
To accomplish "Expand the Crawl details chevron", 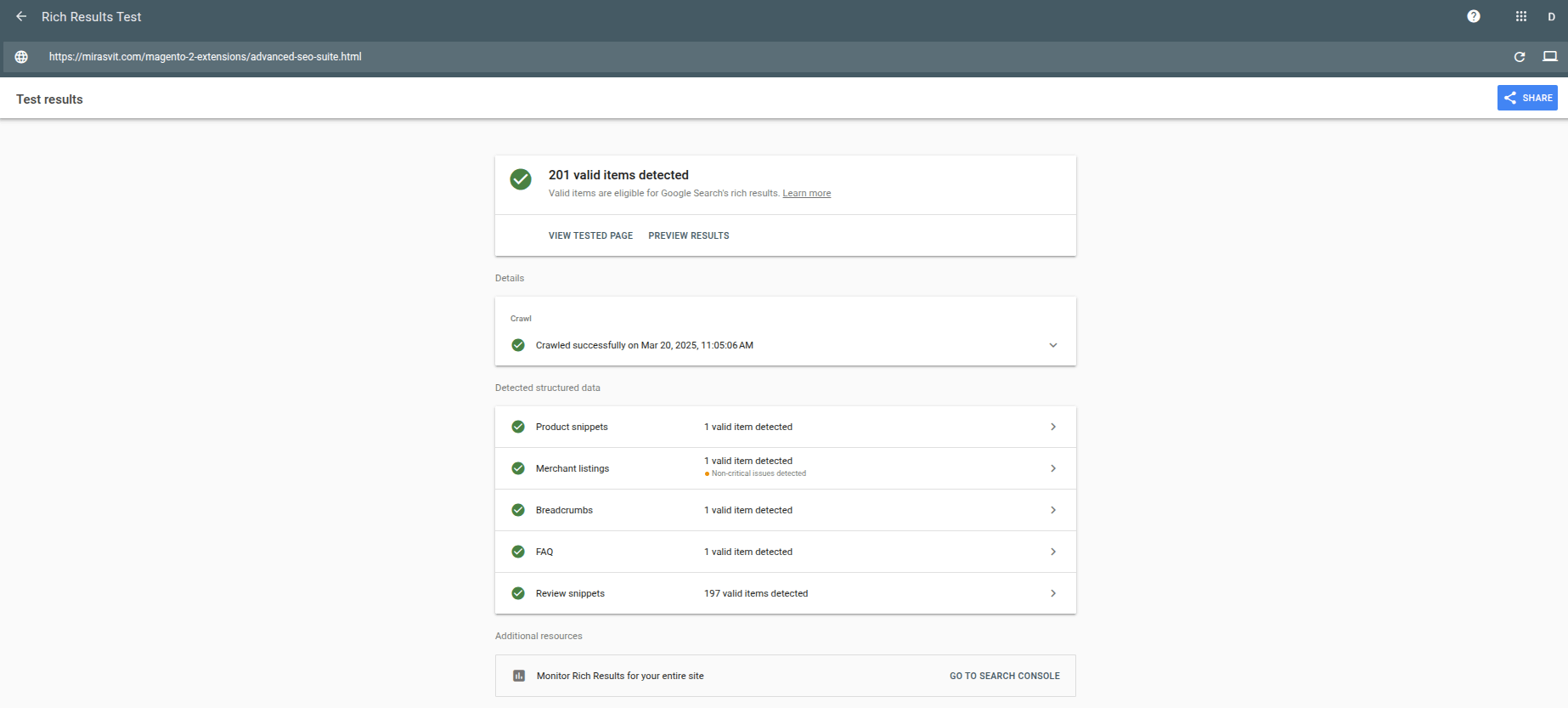I will coord(1053,345).
